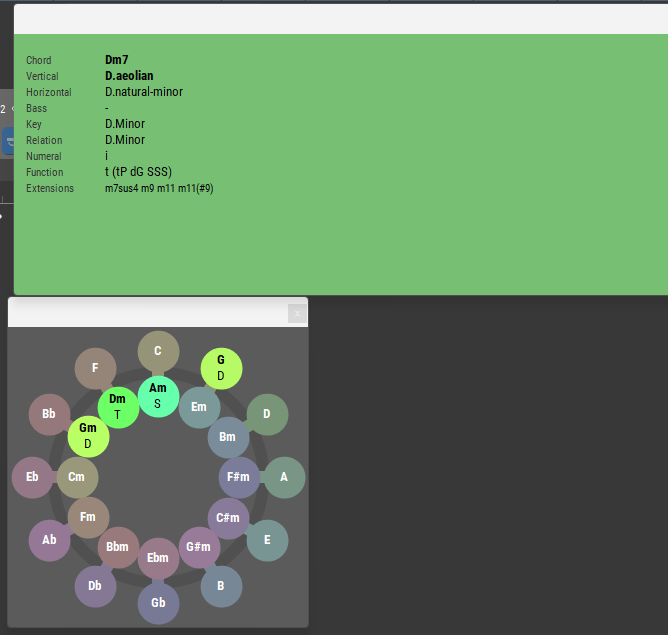This screenshot has width=668, height=635.
Task: Click the Gm dominant chord circle
Action: [x=88, y=436]
